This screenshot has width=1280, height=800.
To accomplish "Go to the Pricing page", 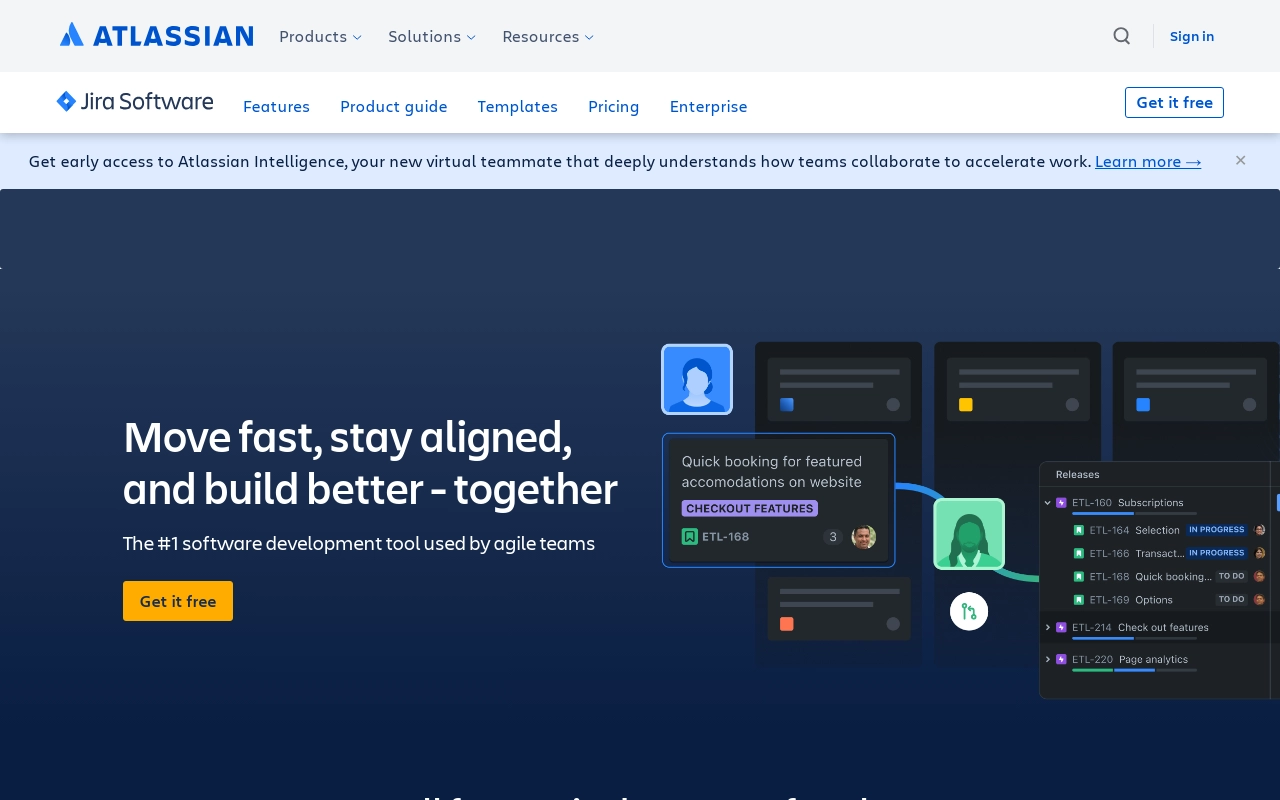I will pos(613,106).
